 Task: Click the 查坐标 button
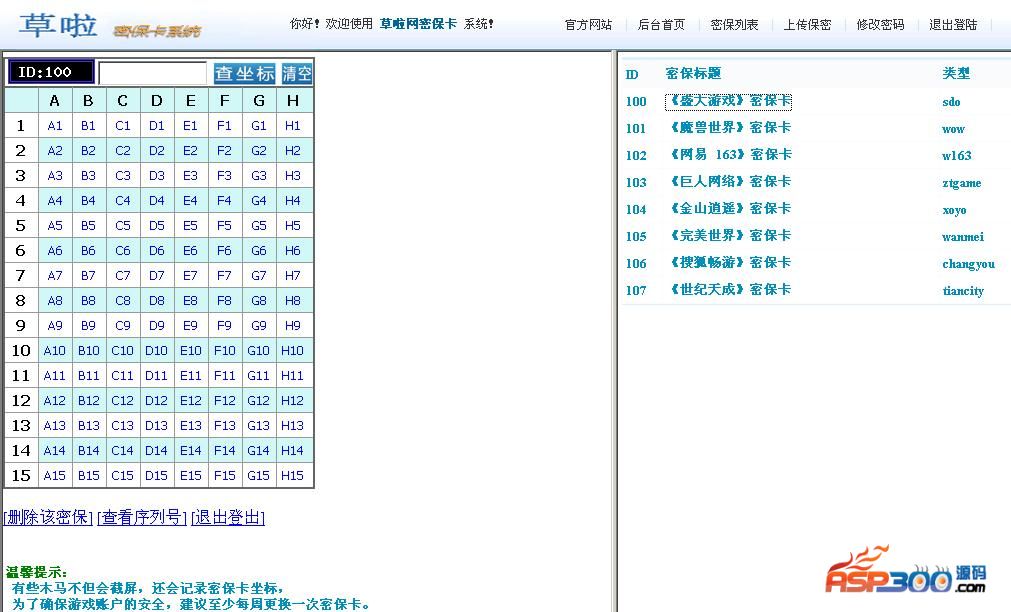244,73
